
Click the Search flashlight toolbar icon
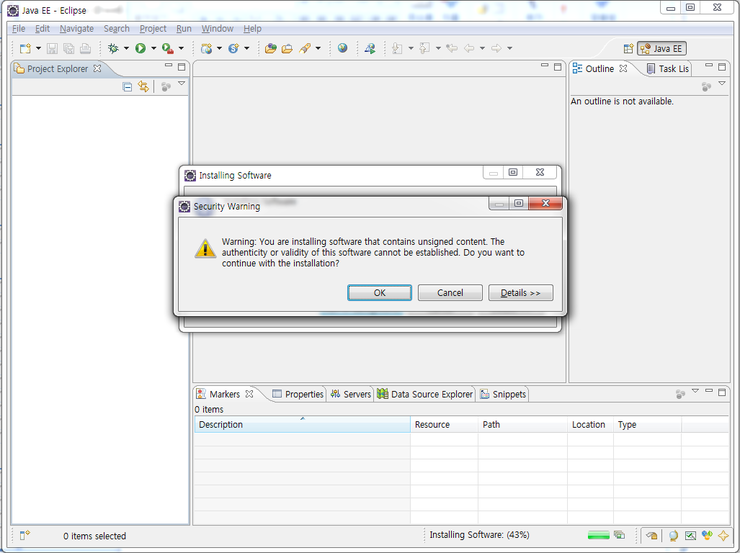click(305, 48)
